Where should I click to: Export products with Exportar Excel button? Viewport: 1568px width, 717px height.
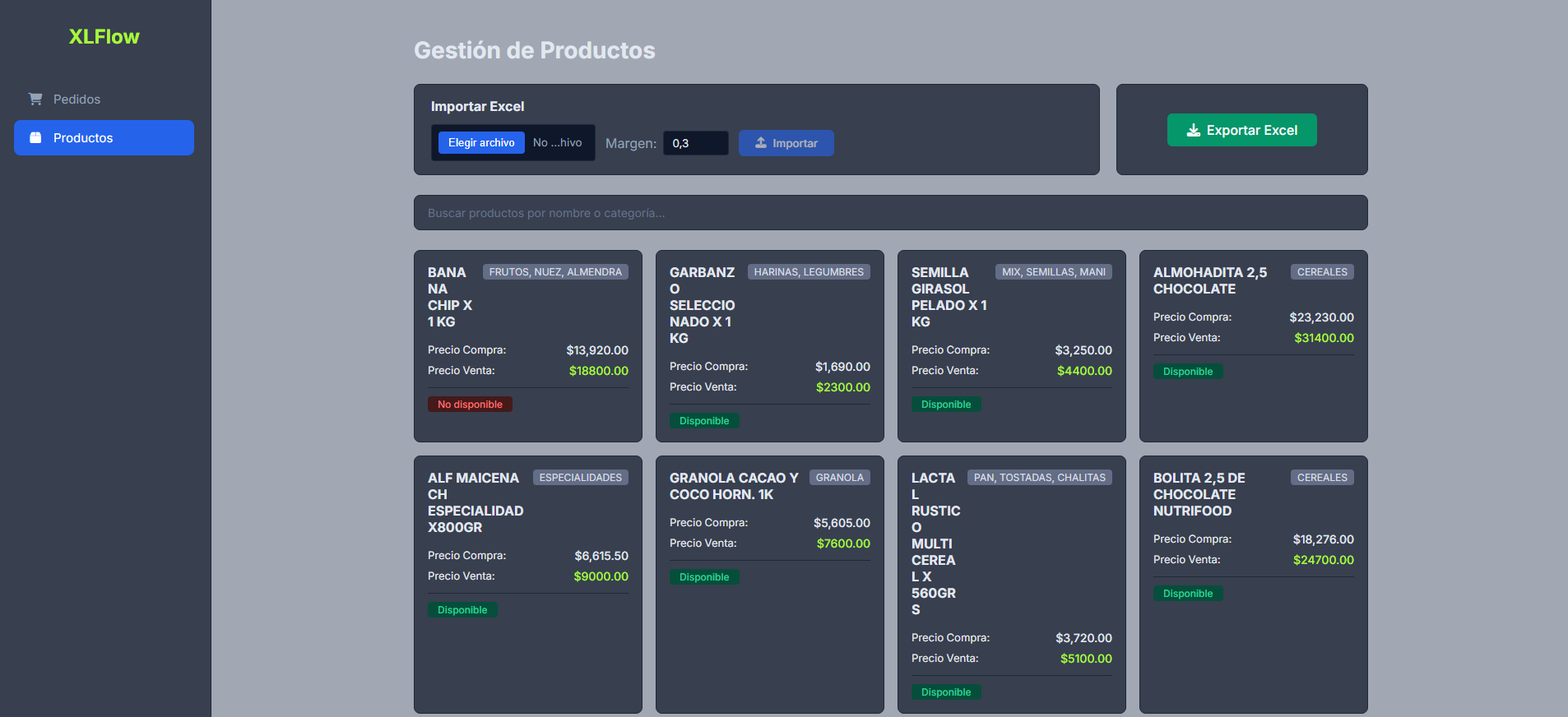point(1241,130)
